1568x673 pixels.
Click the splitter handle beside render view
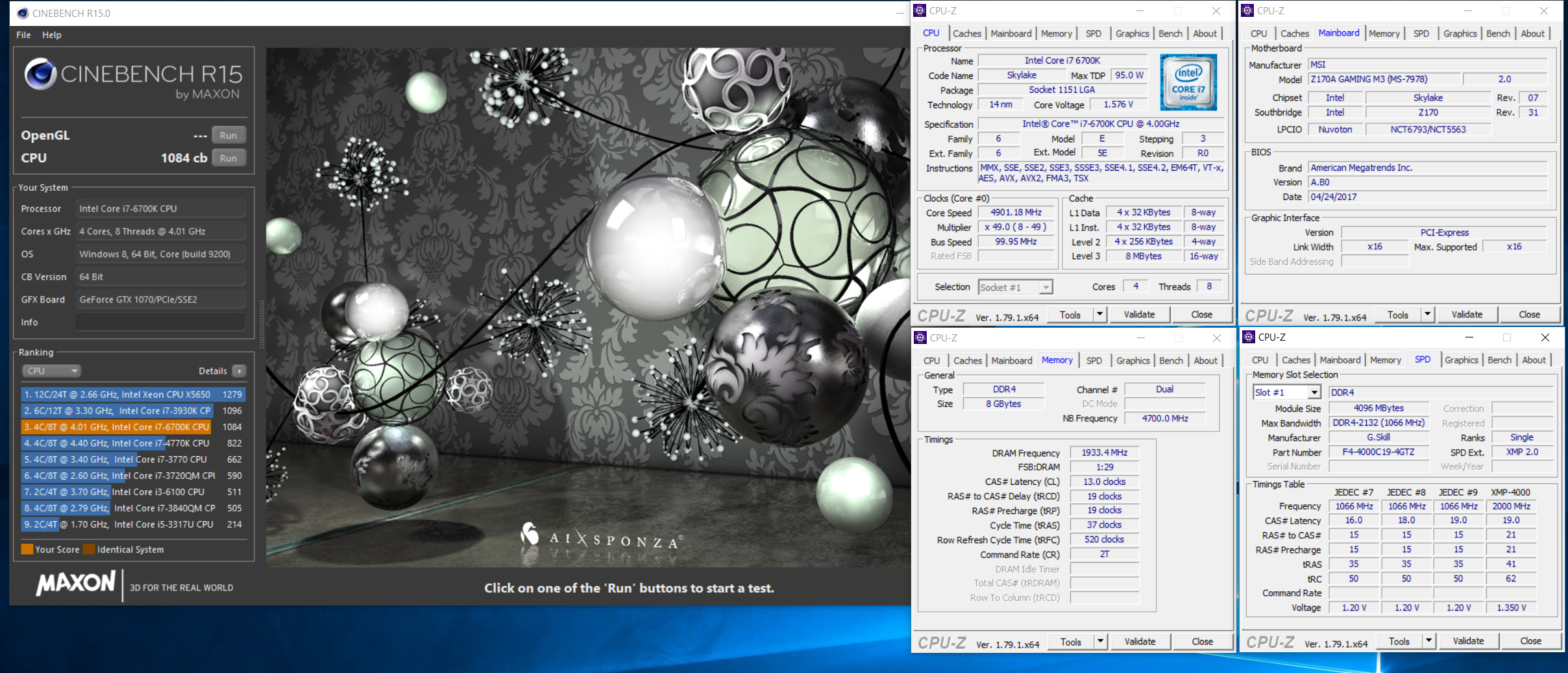(262, 324)
